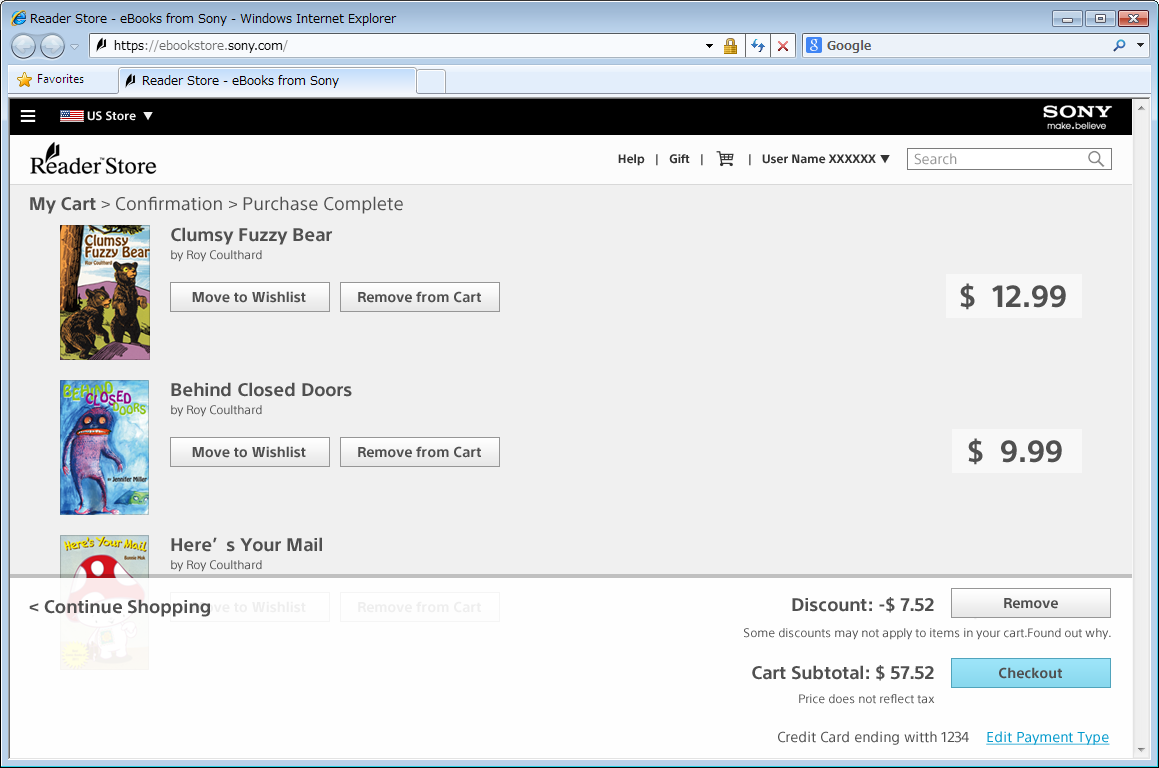Click the stop loading X icon
This screenshot has width=1159, height=768.
(783, 46)
